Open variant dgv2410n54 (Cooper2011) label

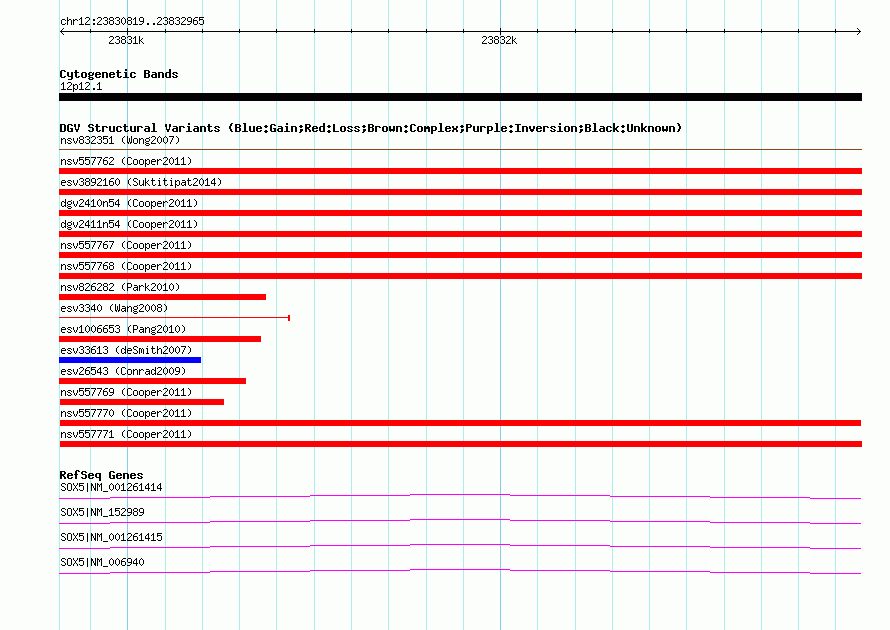tap(129, 203)
